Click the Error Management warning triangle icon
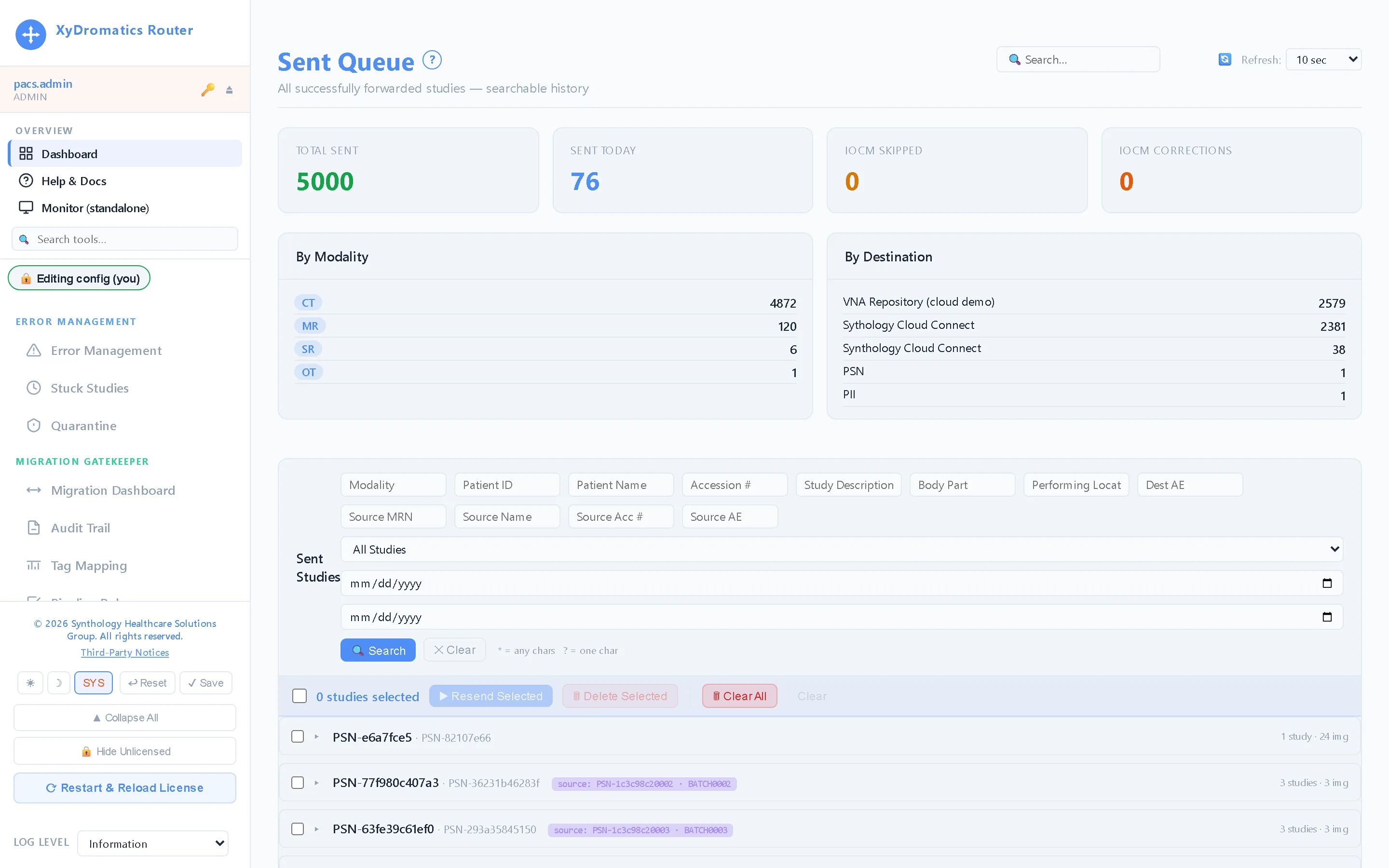1389x868 pixels. coord(34,350)
